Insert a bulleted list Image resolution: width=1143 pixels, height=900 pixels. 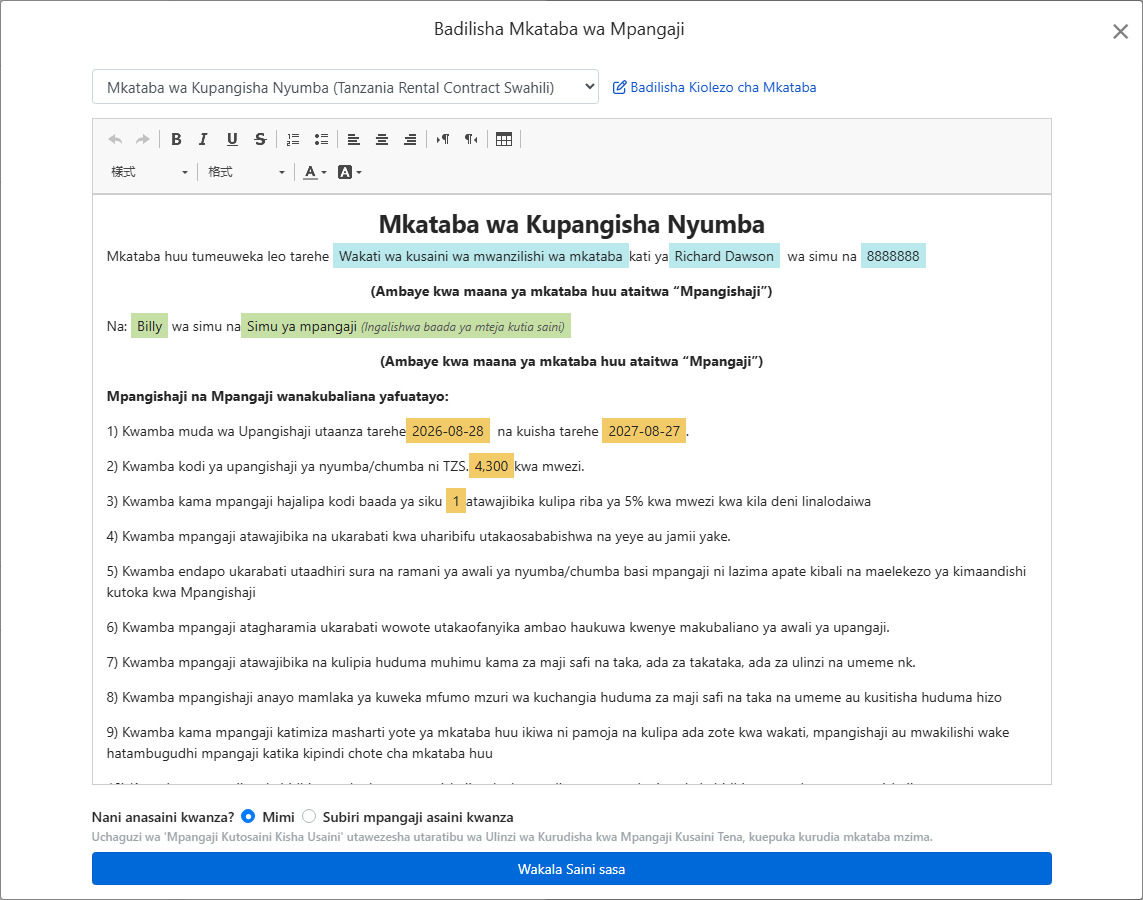click(321, 139)
